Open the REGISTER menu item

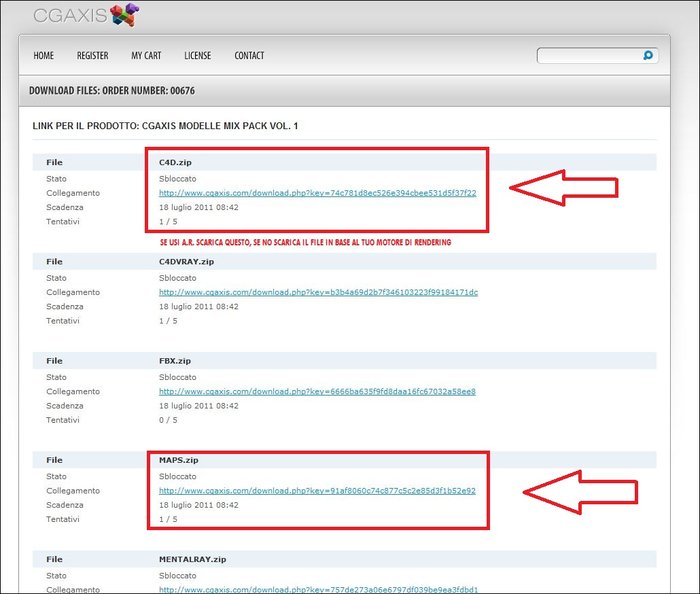click(92, 56)
